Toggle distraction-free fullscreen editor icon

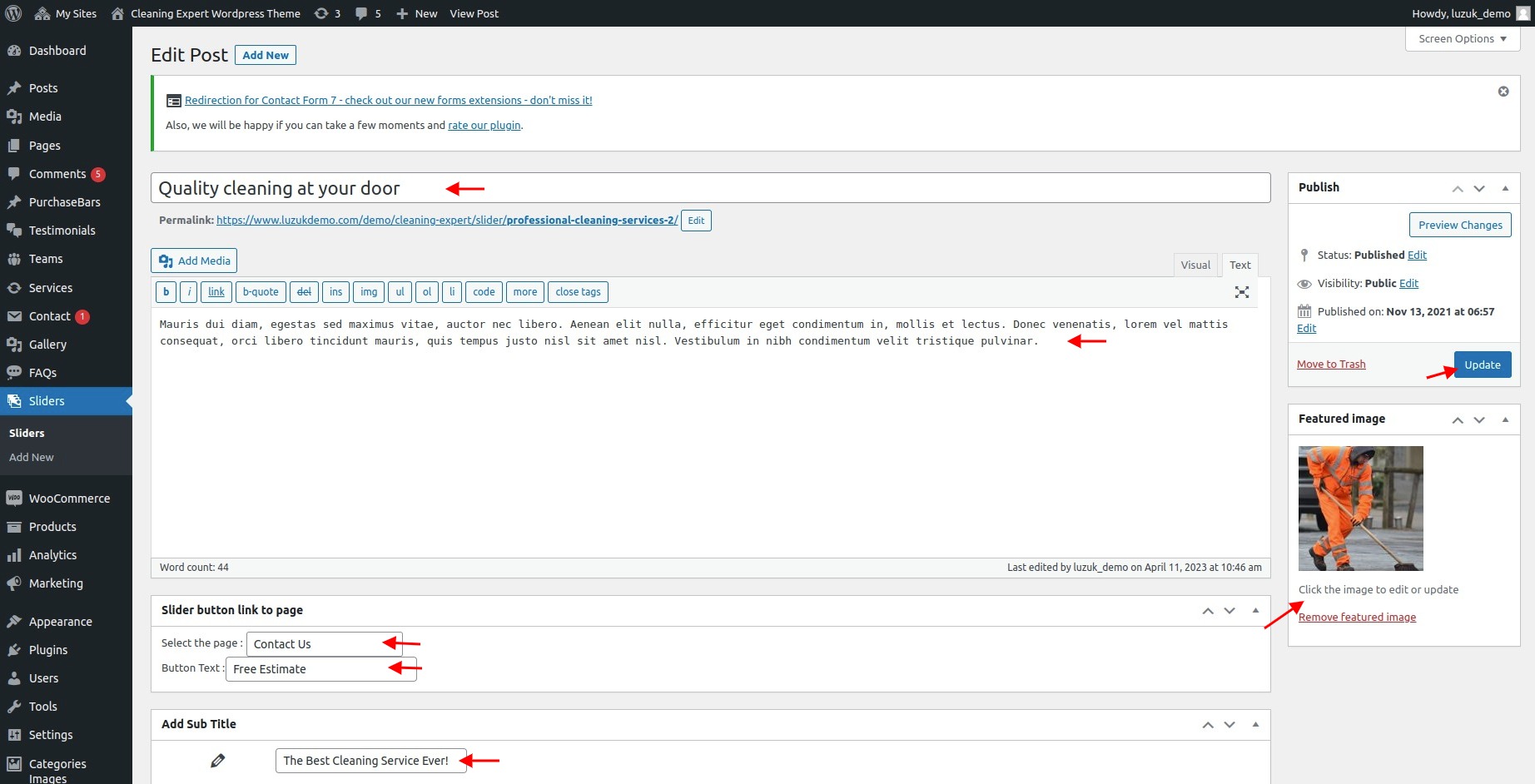(x=1242, y=292)
